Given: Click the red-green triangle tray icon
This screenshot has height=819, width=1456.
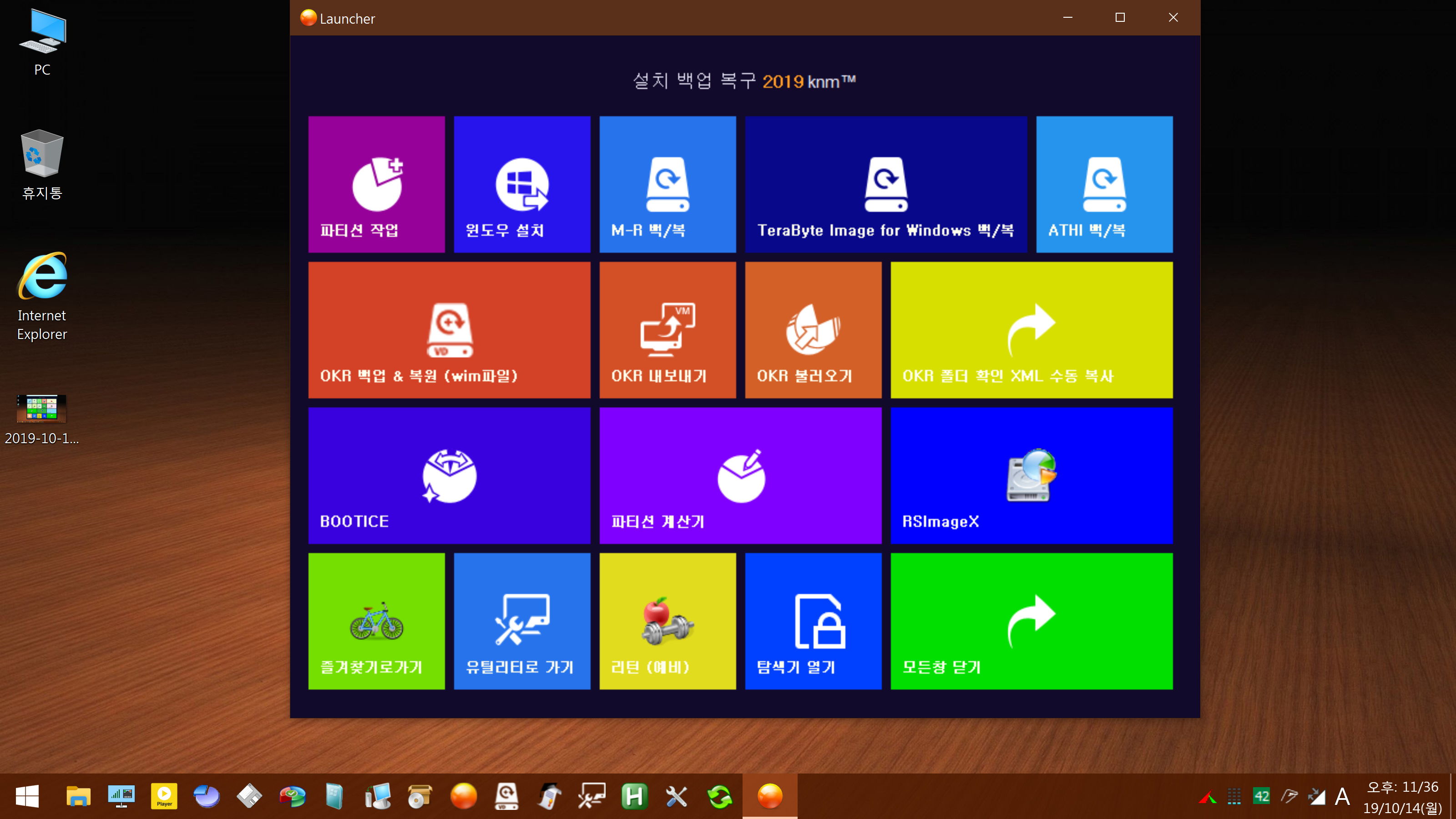Looking at the screenshot, I should [x=1208, y=798].
